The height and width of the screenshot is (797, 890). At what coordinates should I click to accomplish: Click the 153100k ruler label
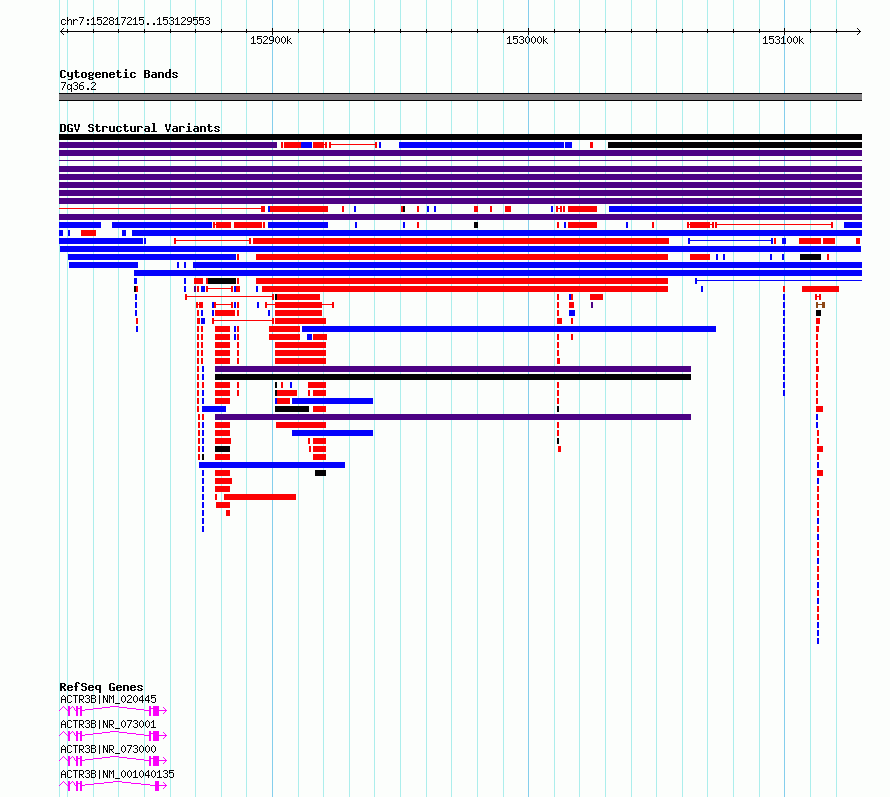tap(783, 40)
